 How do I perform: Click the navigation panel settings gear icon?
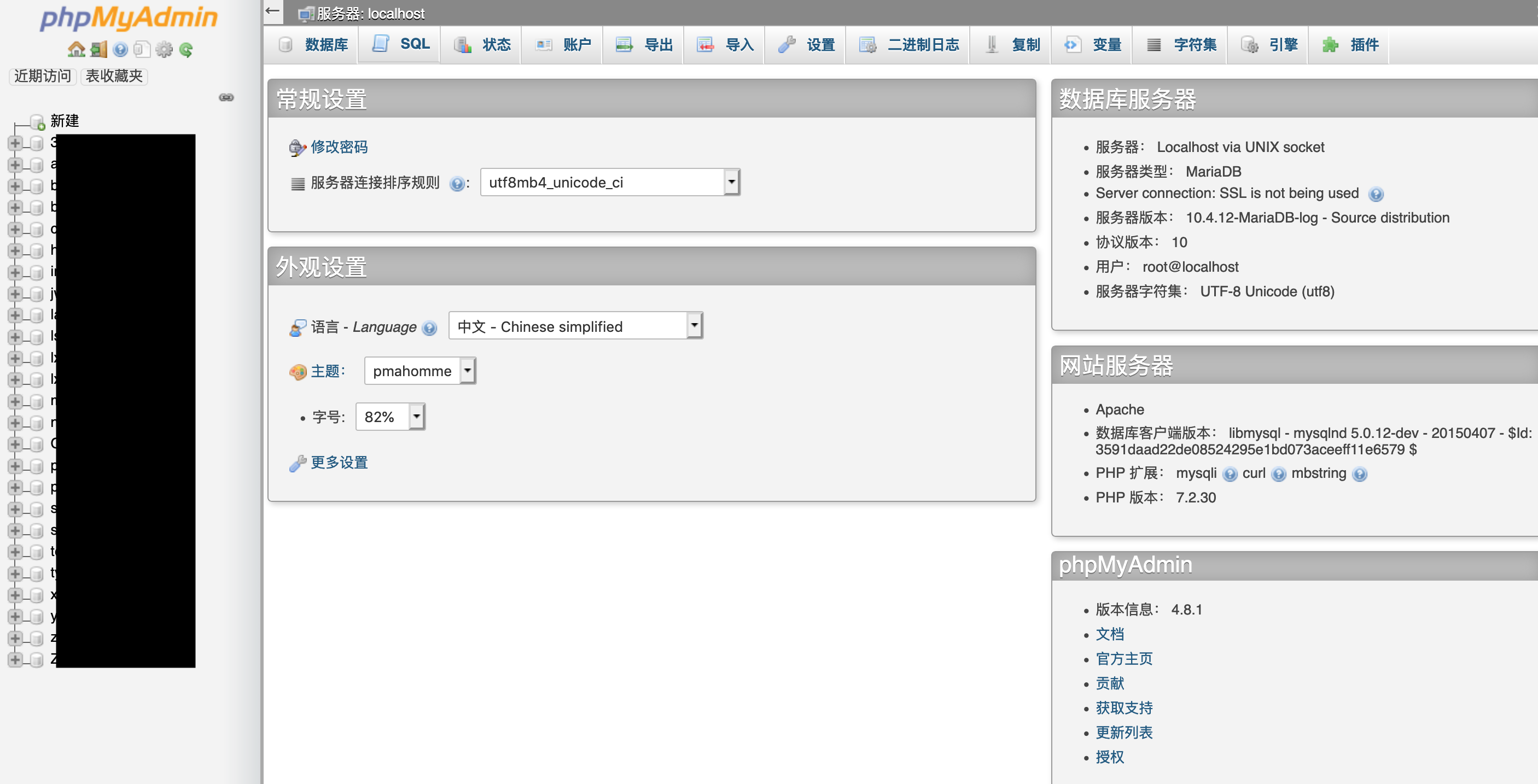(164, 49)
